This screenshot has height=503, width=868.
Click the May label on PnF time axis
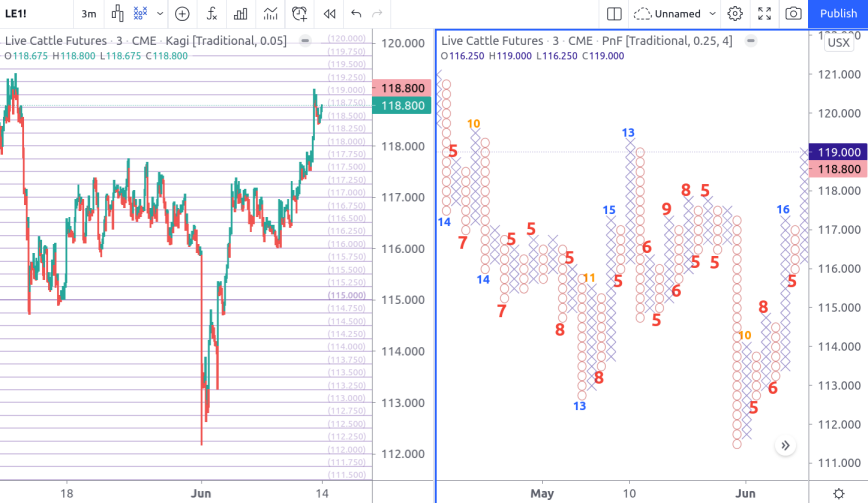[542, 493]
